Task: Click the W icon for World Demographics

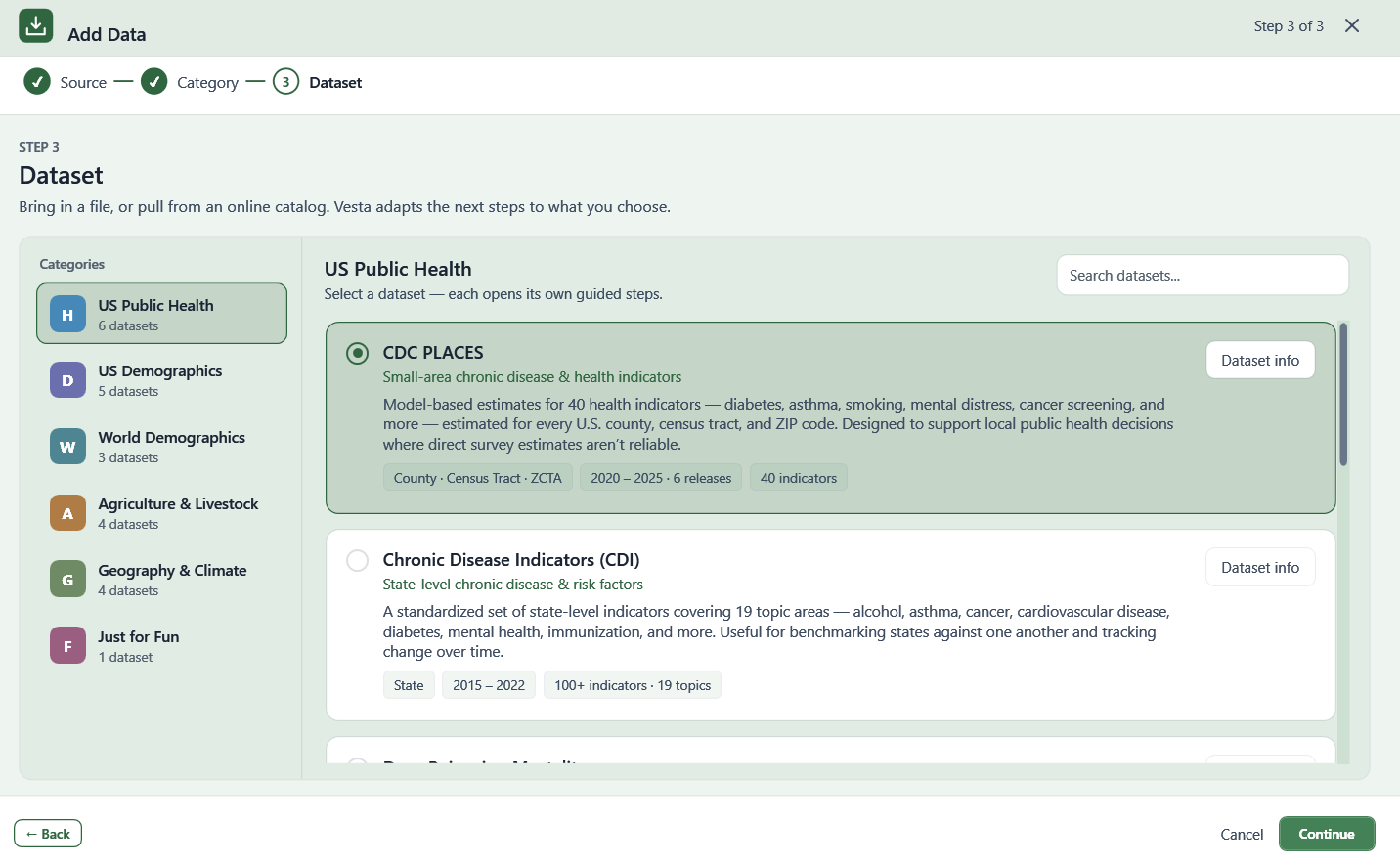Action: (x=67, y=447)
